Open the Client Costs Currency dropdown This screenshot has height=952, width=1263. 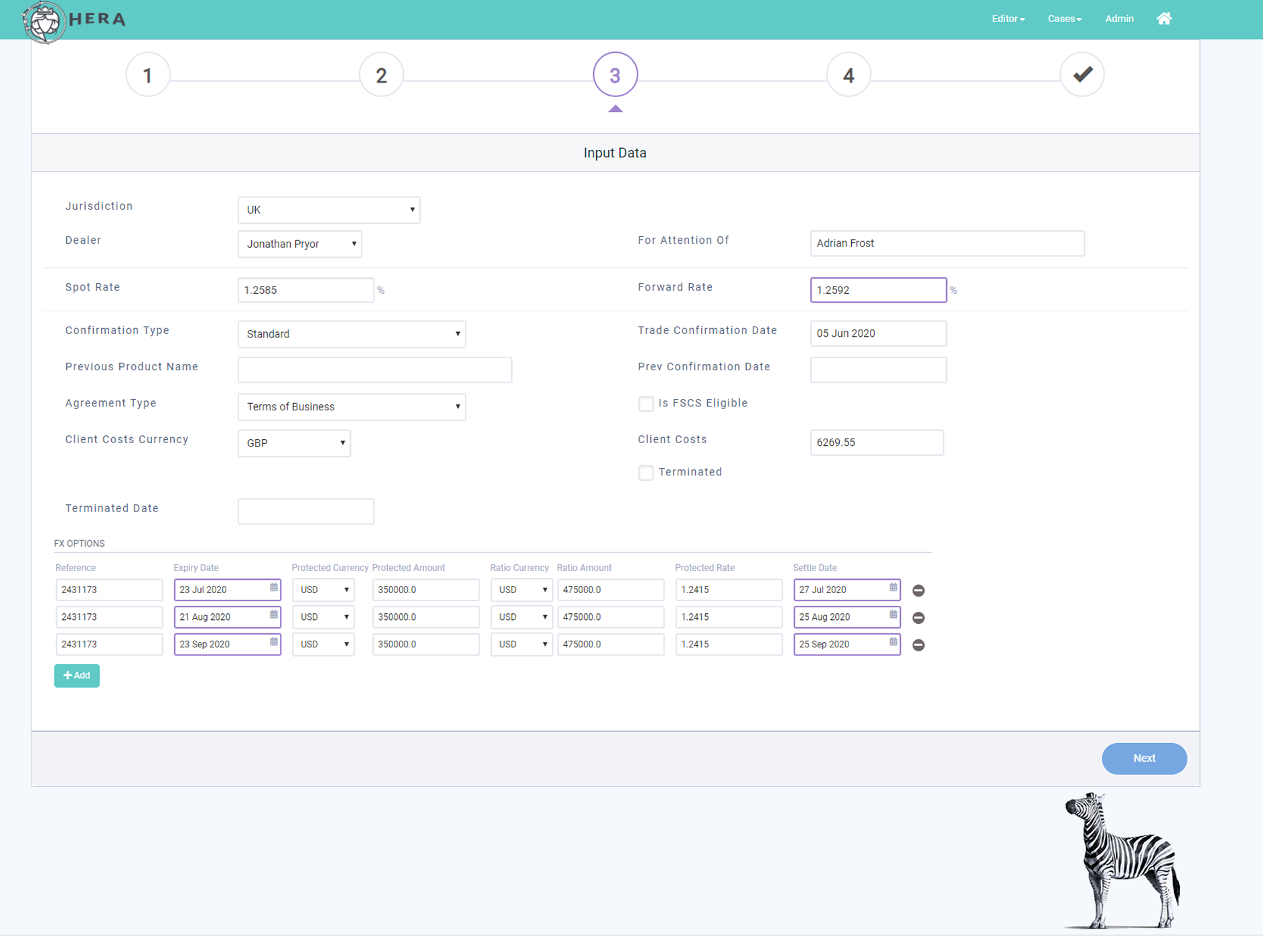pos(294,443)
